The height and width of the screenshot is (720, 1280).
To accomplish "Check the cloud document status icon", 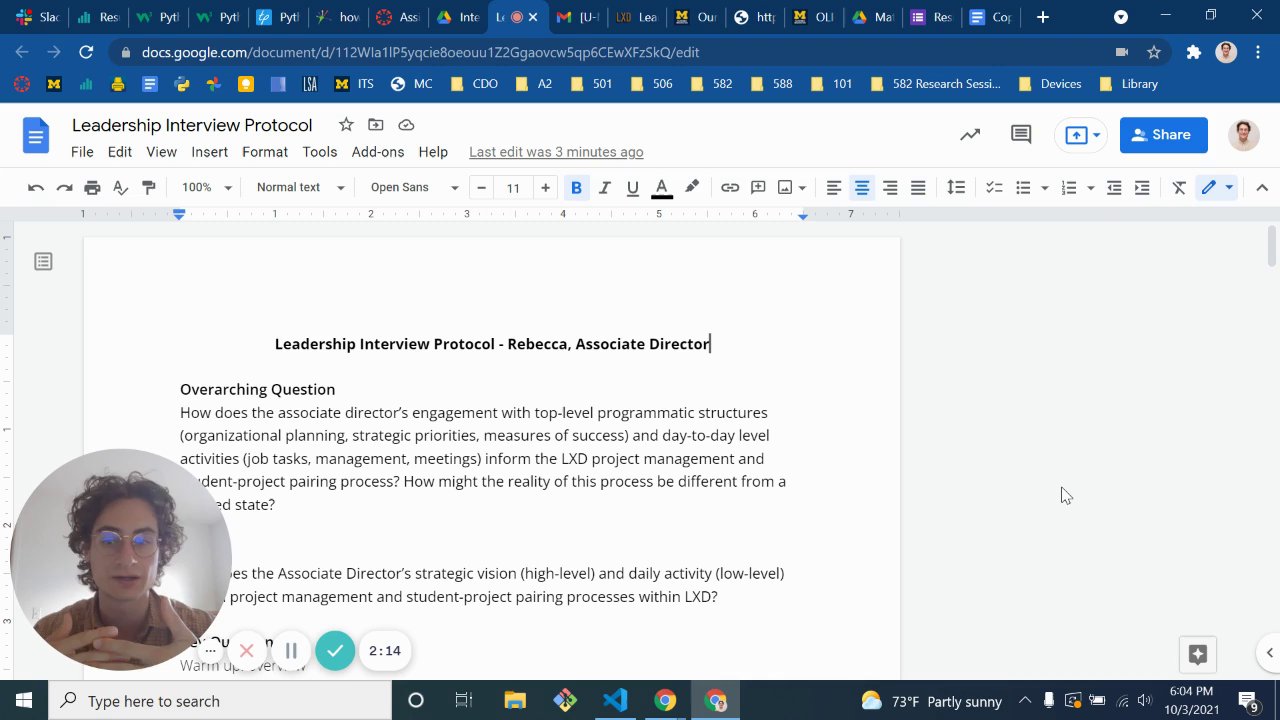I will [406, 125].
